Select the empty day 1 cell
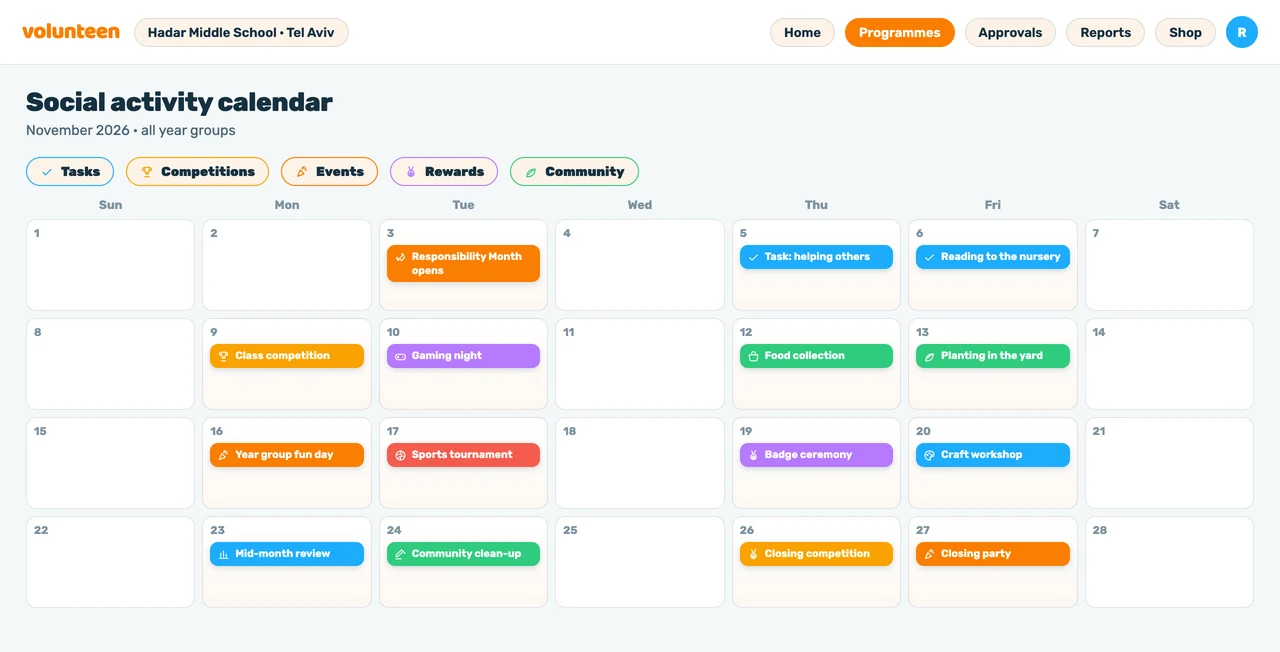1280x652 pixels. pos(111,265)
